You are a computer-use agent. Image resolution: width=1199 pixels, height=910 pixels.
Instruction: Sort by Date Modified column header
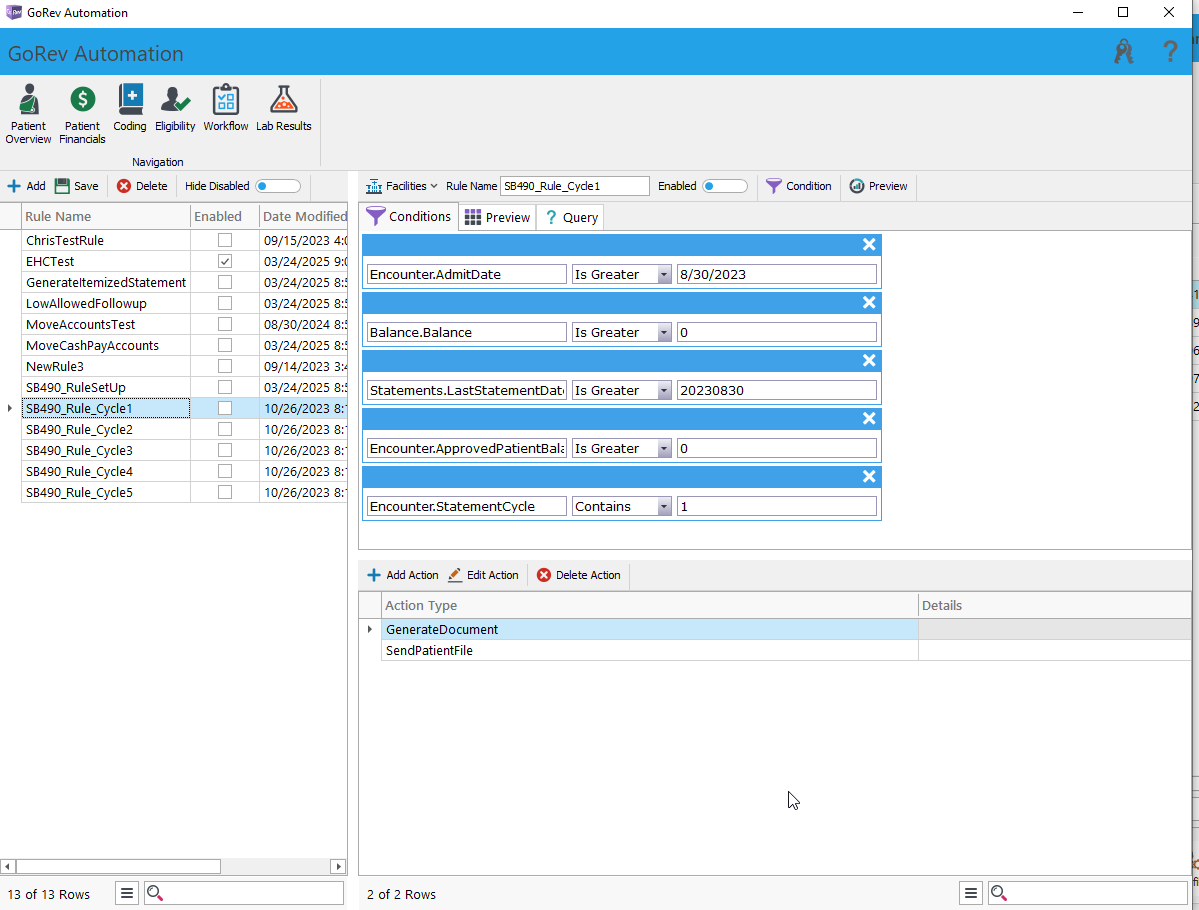point(304,216)
